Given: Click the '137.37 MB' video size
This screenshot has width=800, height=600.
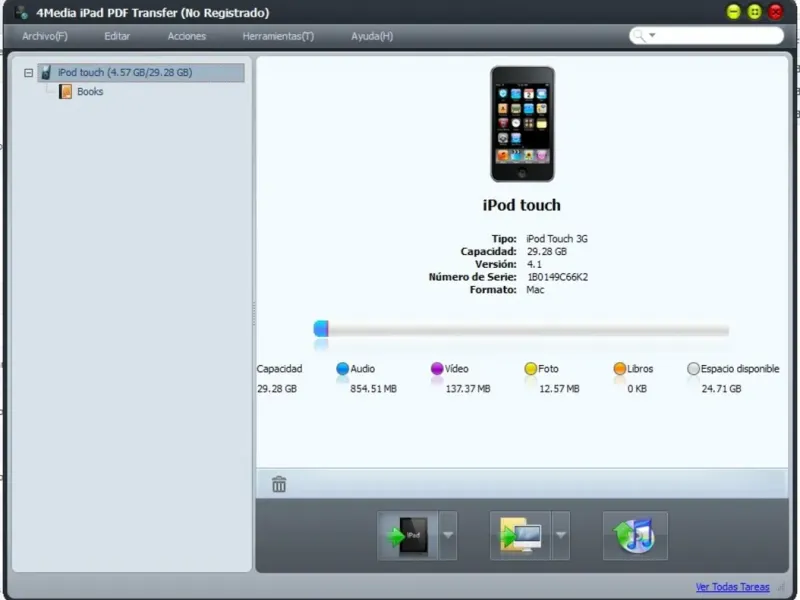Looking at the screenshot, I should (468, 389).
